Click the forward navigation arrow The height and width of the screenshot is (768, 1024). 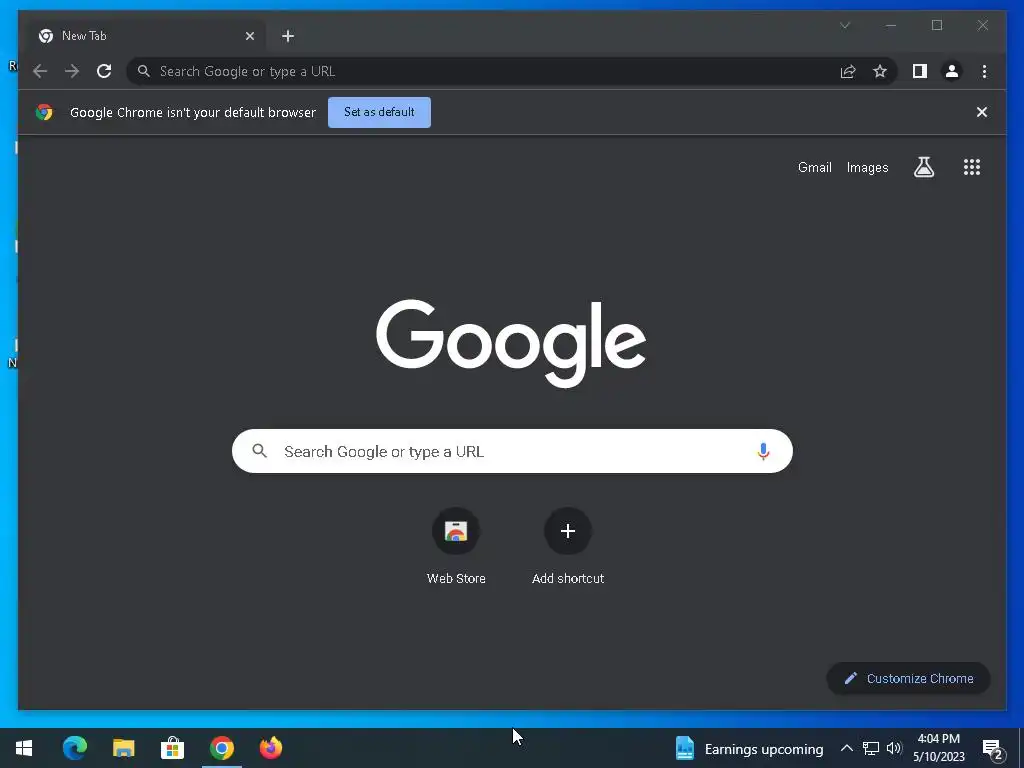pyautogui.click(x=72, y=71)
